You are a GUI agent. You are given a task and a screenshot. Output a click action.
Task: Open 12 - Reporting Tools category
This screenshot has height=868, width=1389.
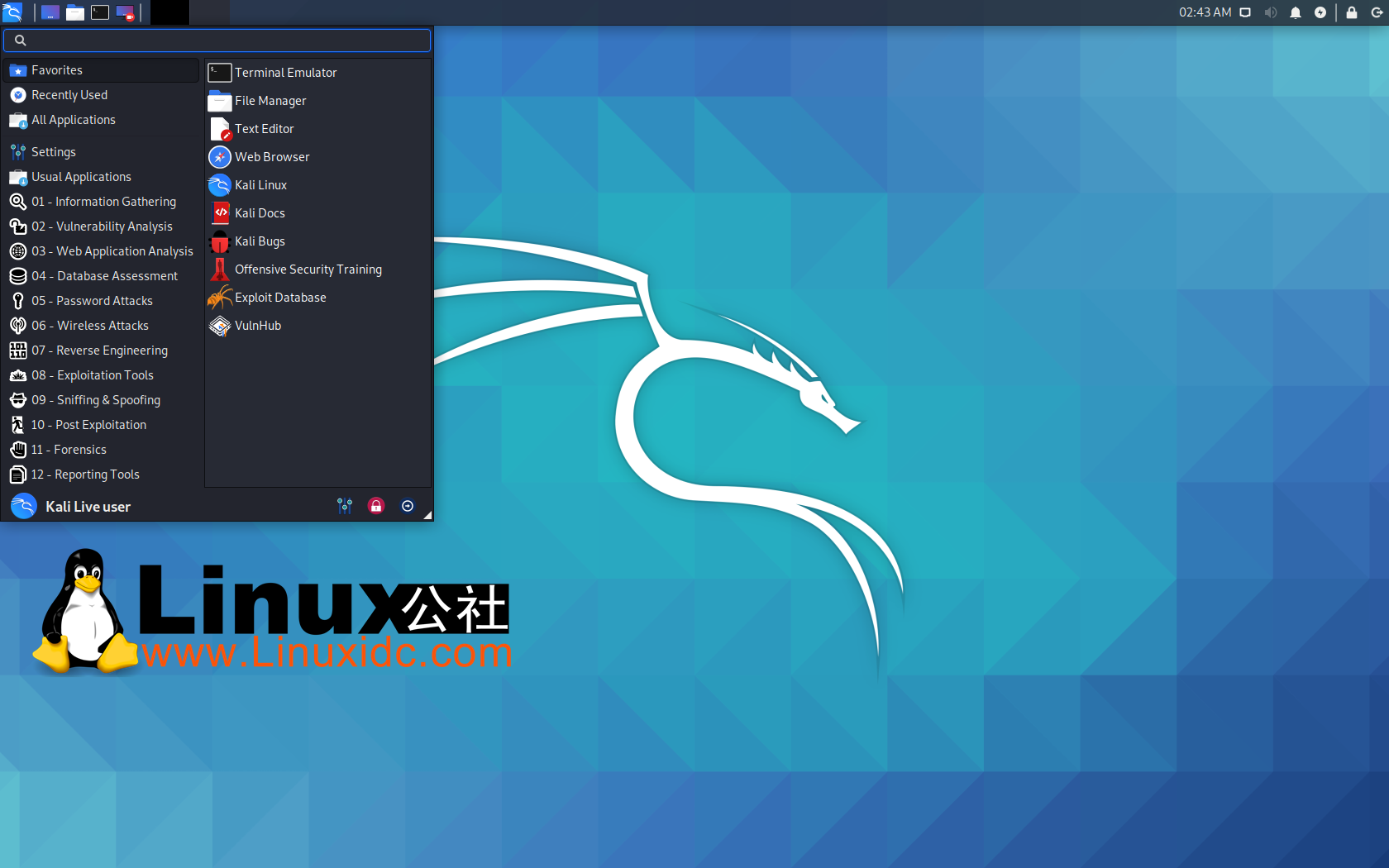tap(102, 475)
